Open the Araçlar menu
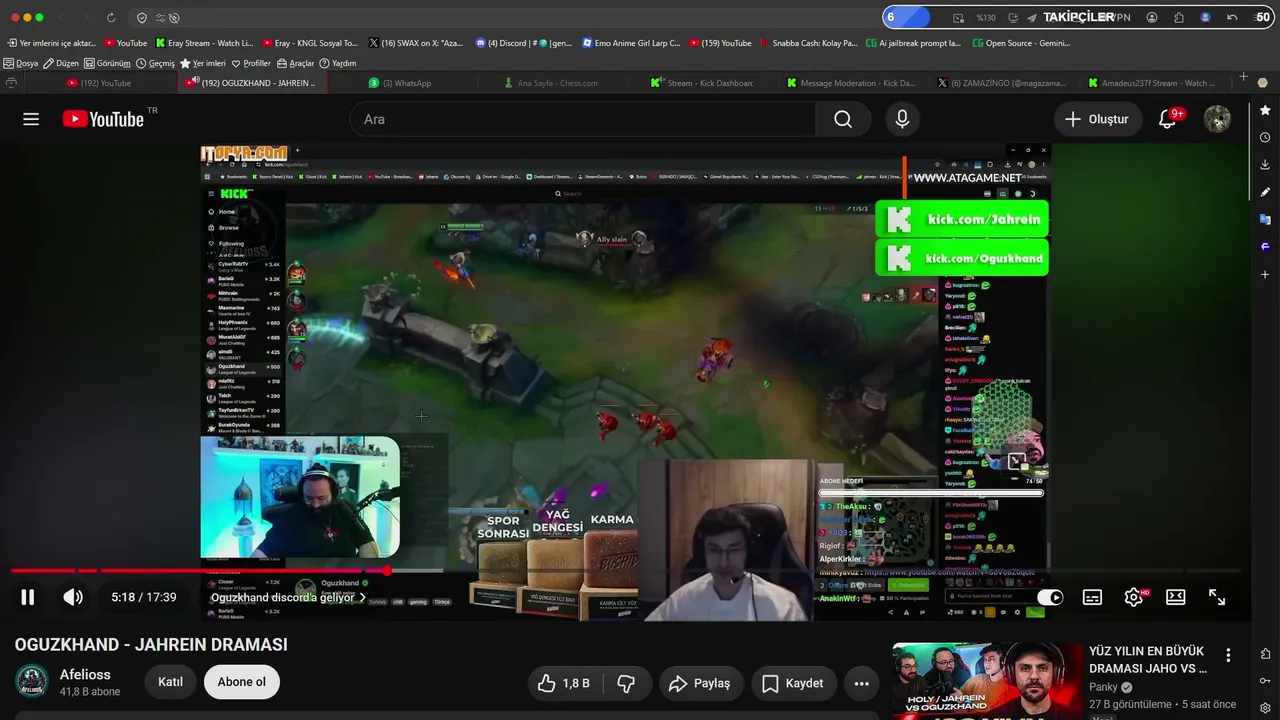The height and width of the screenshot is (720, 1280). tap(295, 63)
